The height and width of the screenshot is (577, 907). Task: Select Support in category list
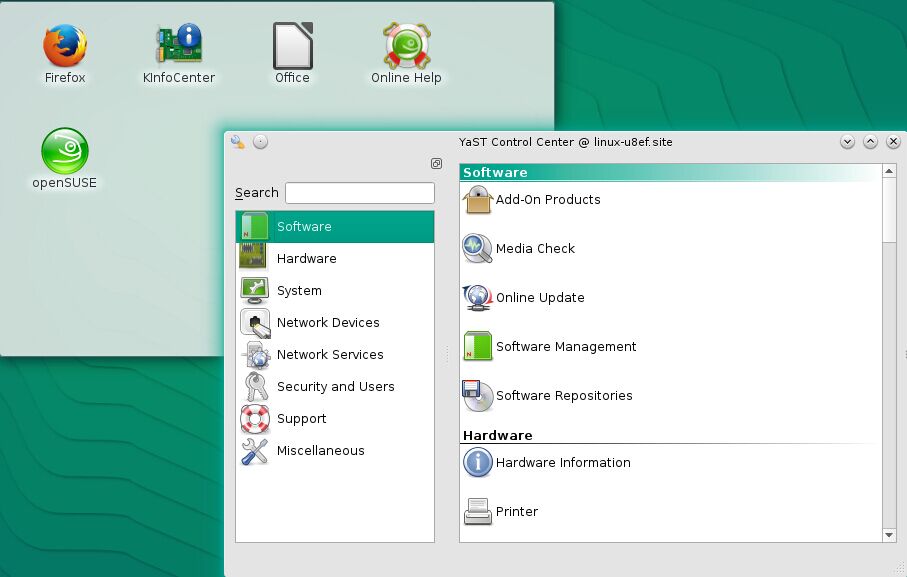tap(301, 419)
